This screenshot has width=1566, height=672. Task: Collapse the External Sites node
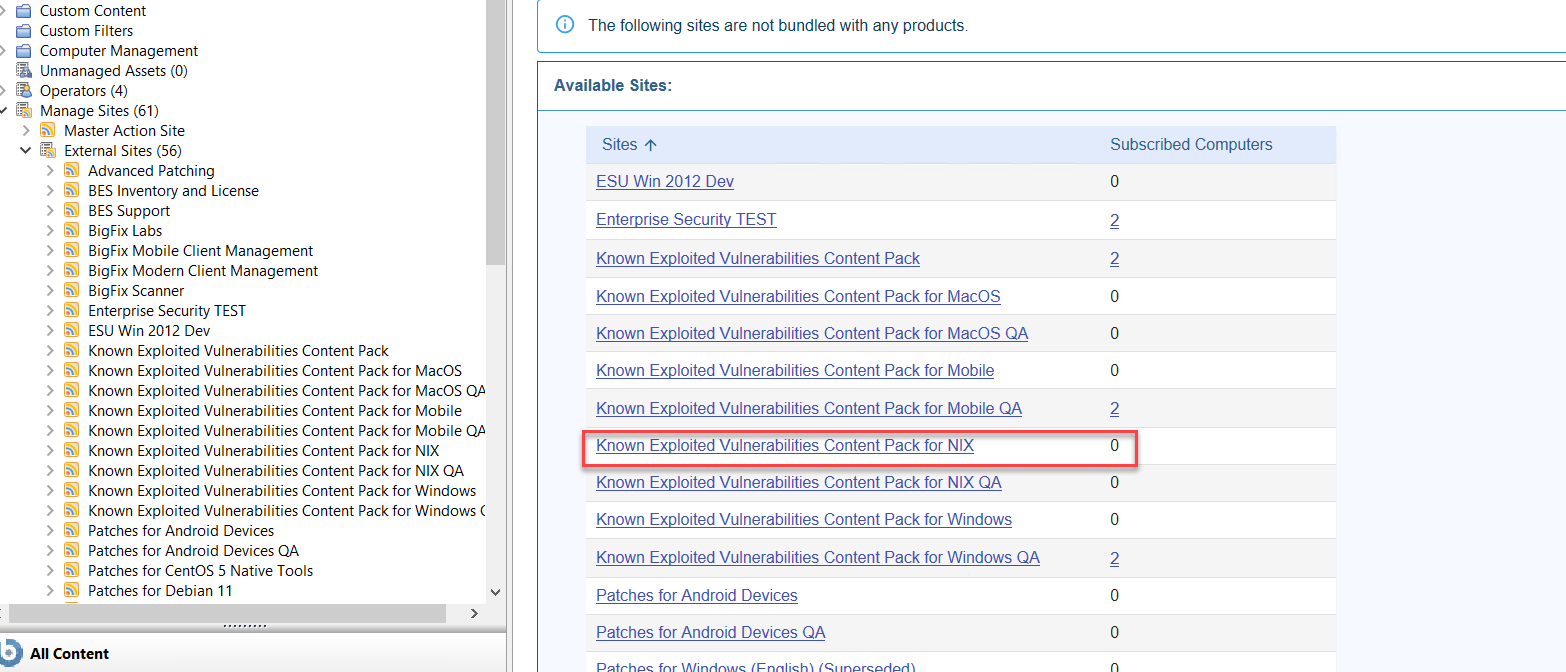point(26,150)
